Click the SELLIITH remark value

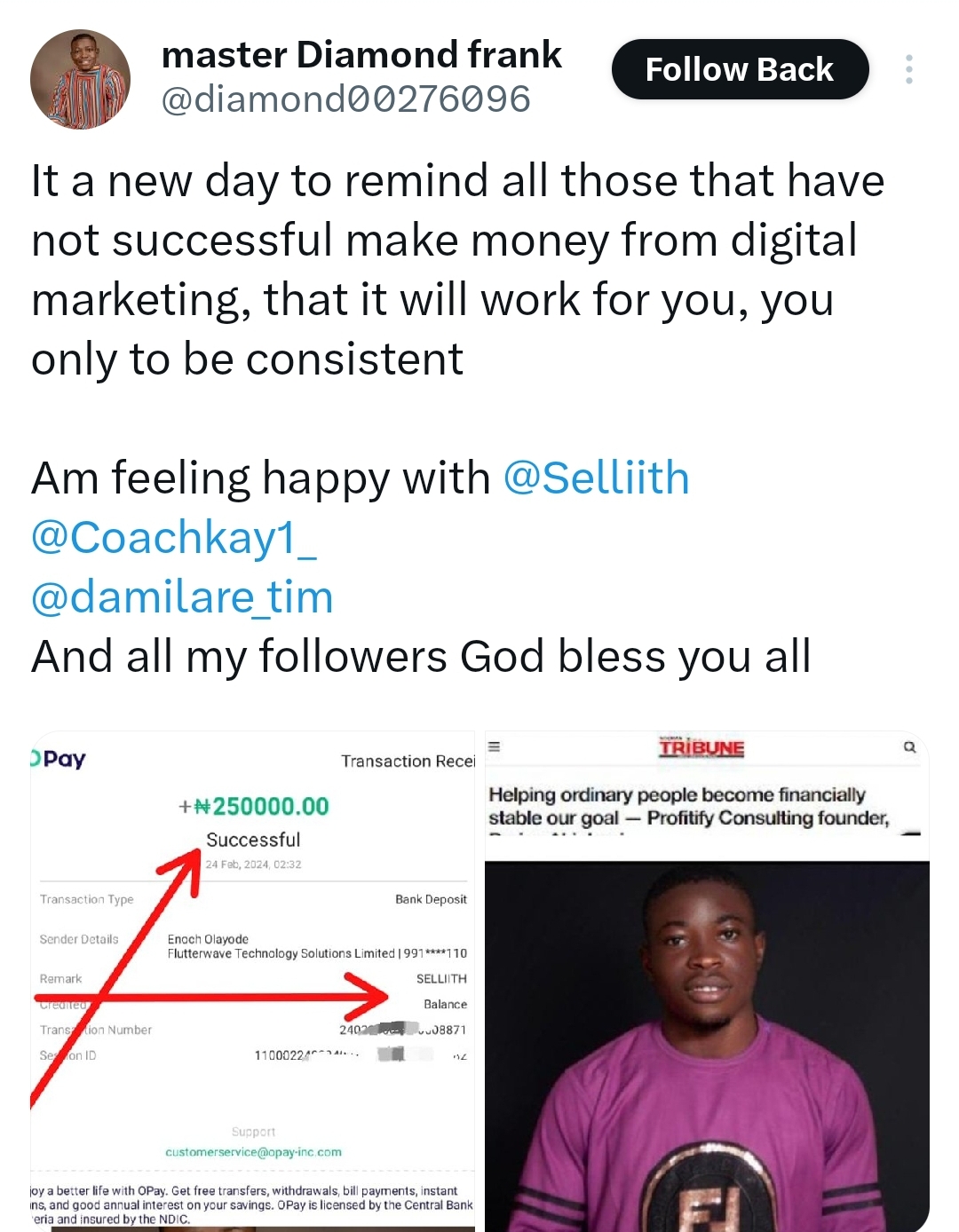coord(441,978)
